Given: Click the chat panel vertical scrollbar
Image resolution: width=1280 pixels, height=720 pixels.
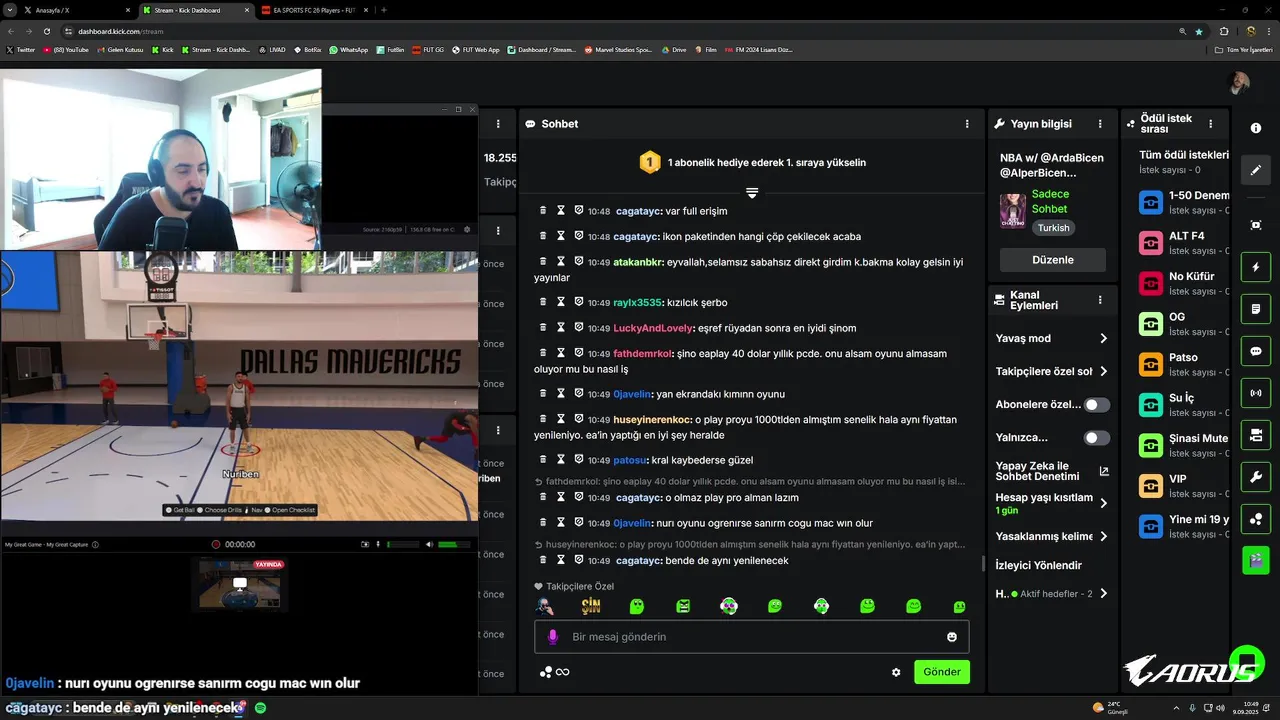Looking at the screenshot, I should pyautogui.click(x=982, y=564).
